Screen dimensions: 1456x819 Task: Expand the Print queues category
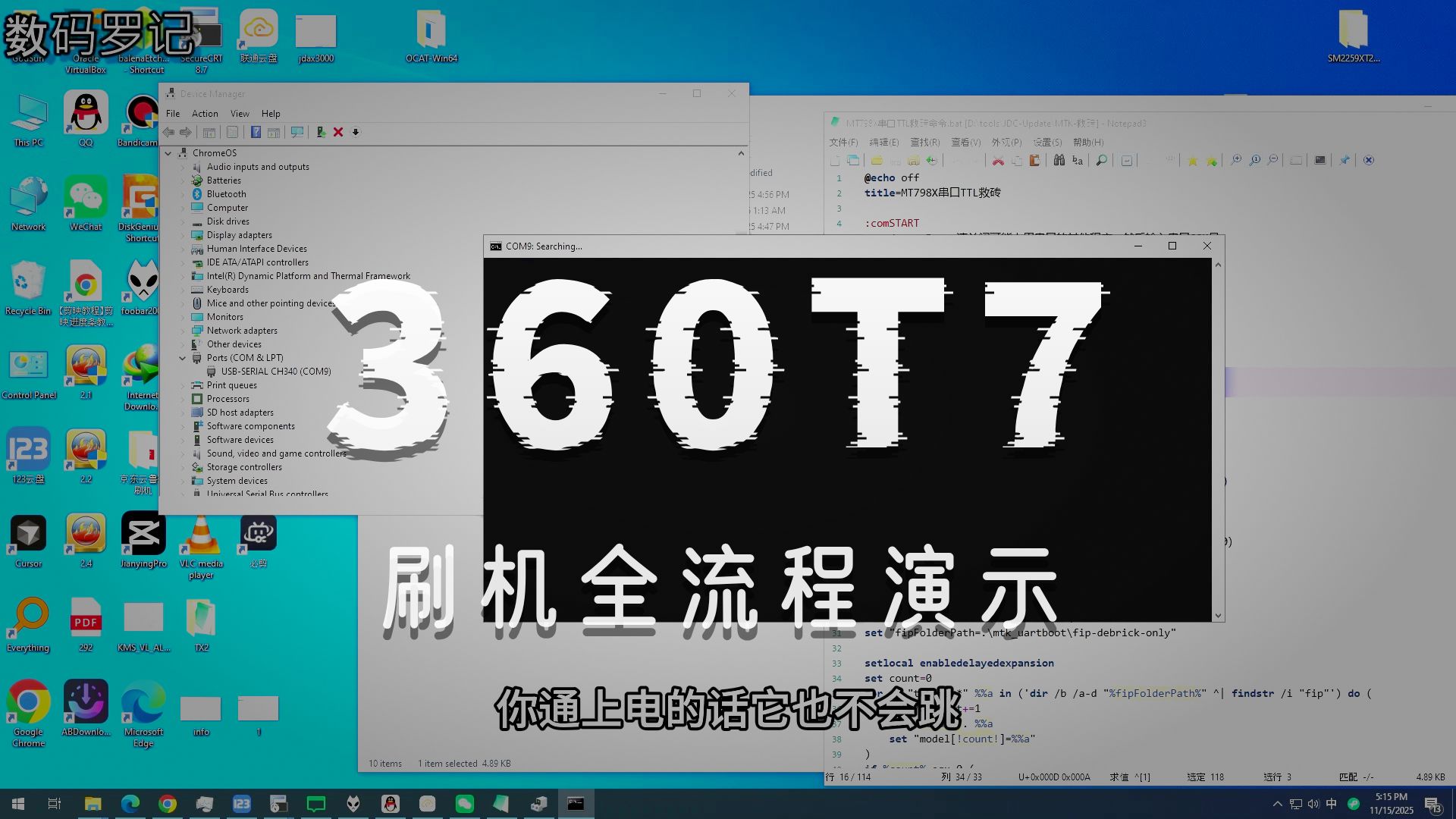pos(183,385)
